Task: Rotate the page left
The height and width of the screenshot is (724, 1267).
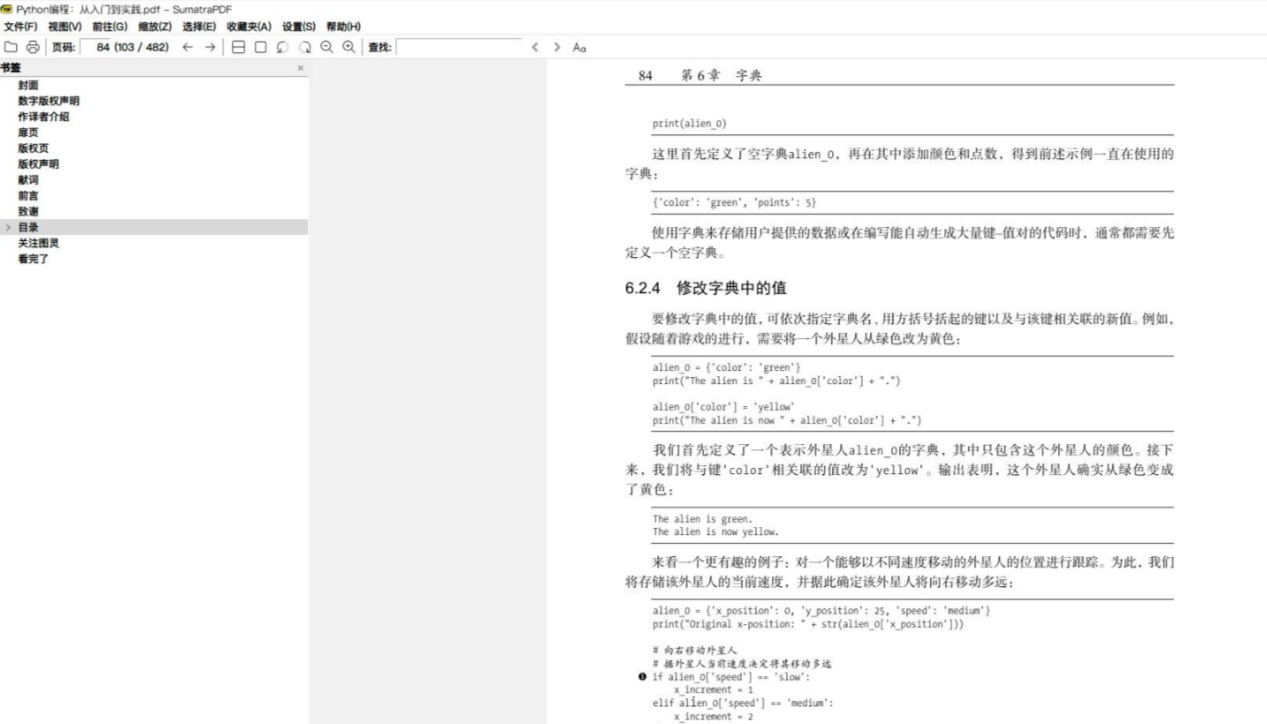Action: [283, 46]
